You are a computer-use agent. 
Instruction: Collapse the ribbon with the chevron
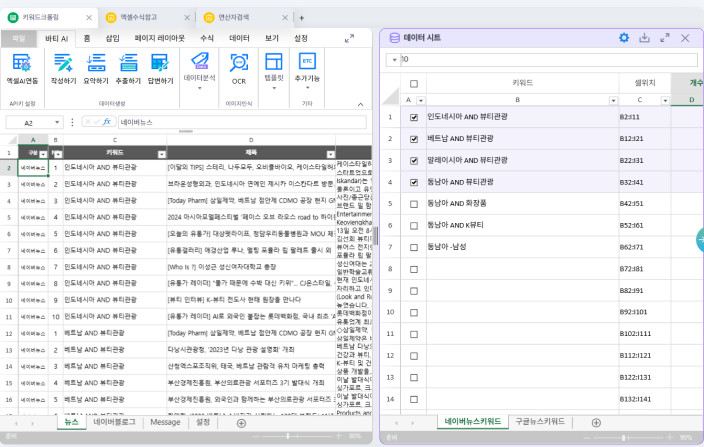[361, 105]
